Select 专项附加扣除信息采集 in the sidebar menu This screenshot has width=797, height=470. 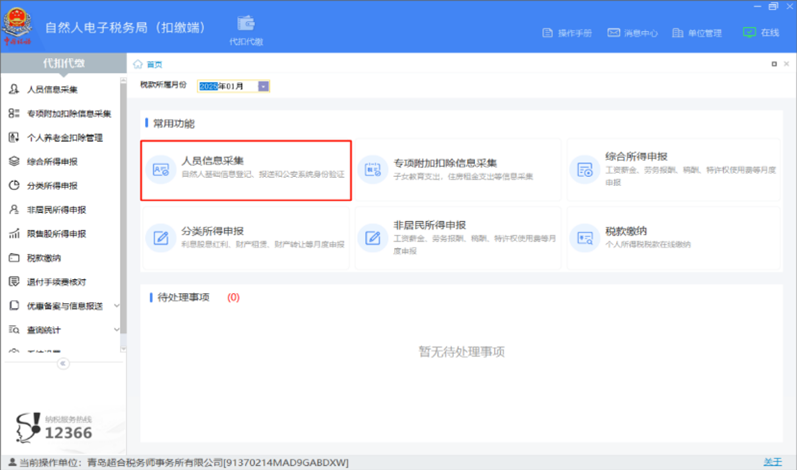(69, 113)
